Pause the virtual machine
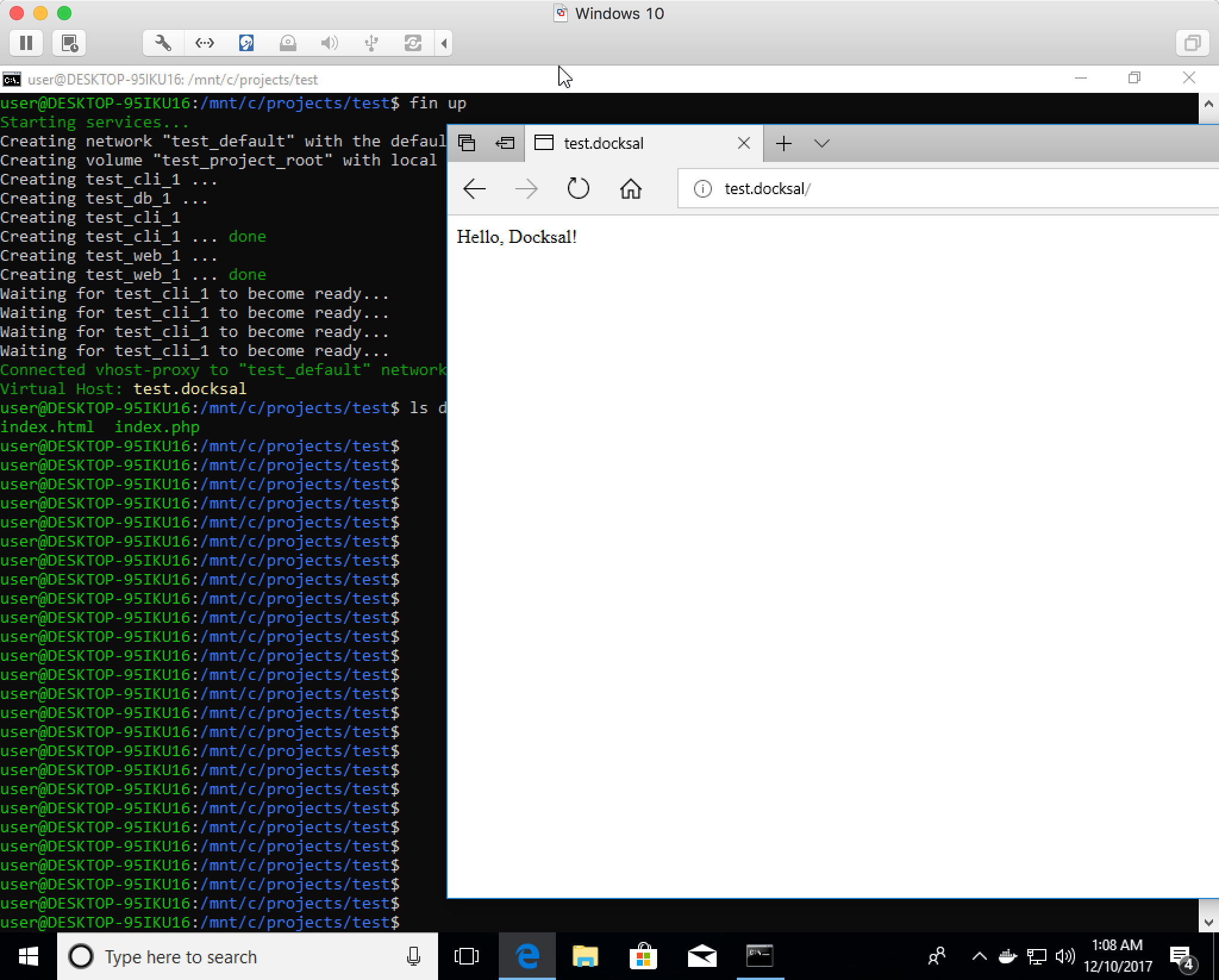Viewport: 1219px width, 980px height. tap(26, 42)
